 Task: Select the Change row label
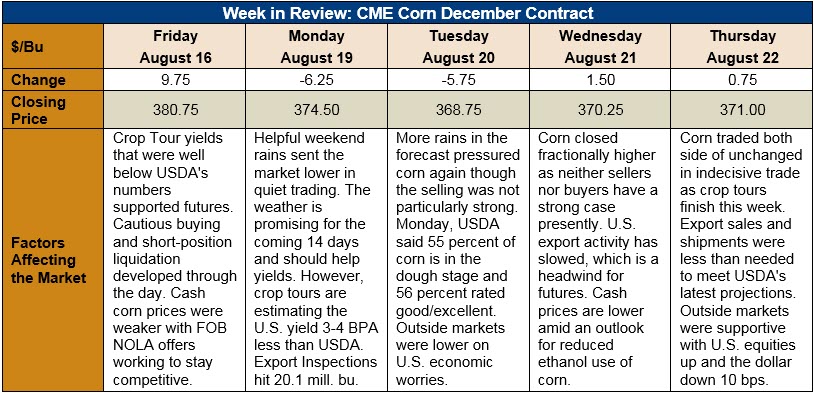52,80
